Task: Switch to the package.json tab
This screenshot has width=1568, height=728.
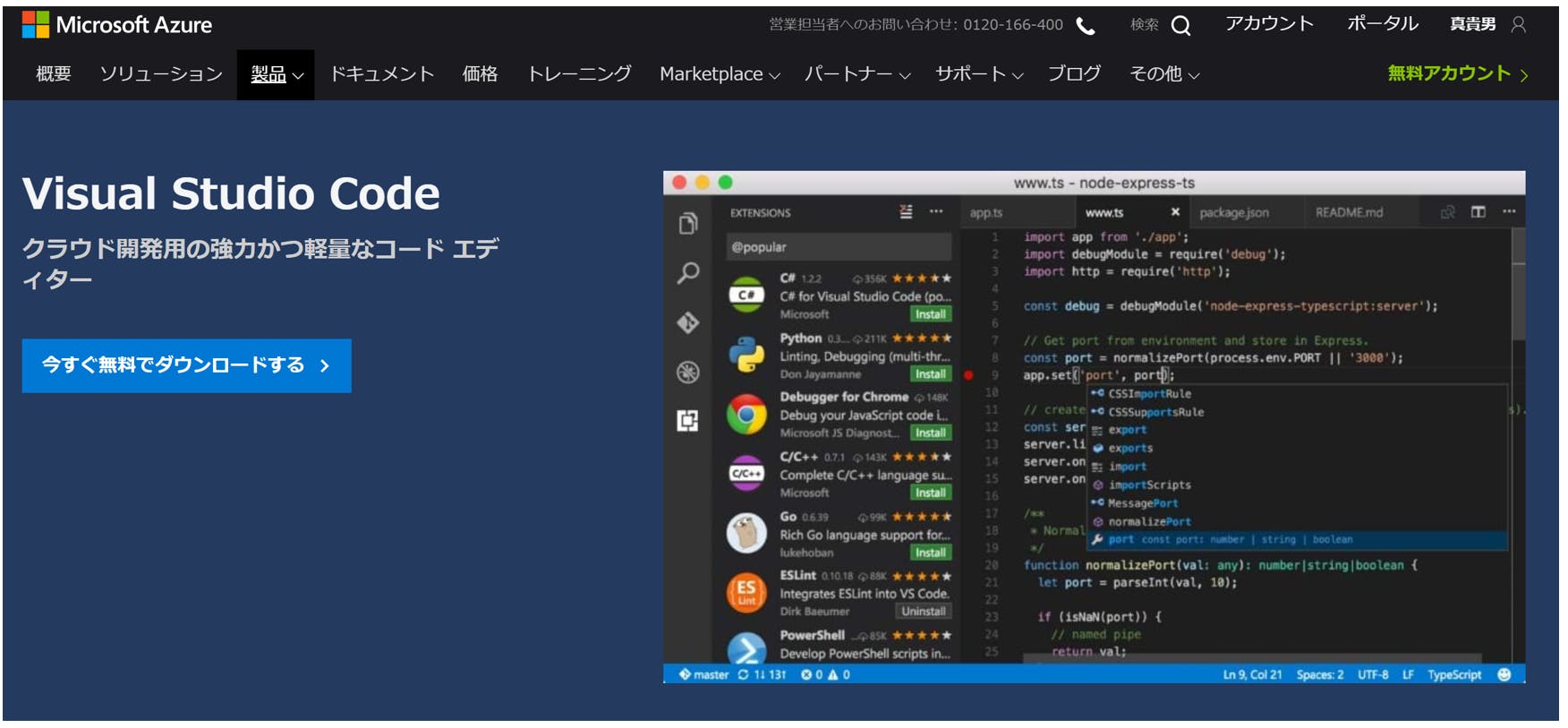Action: coord(1234,212)
